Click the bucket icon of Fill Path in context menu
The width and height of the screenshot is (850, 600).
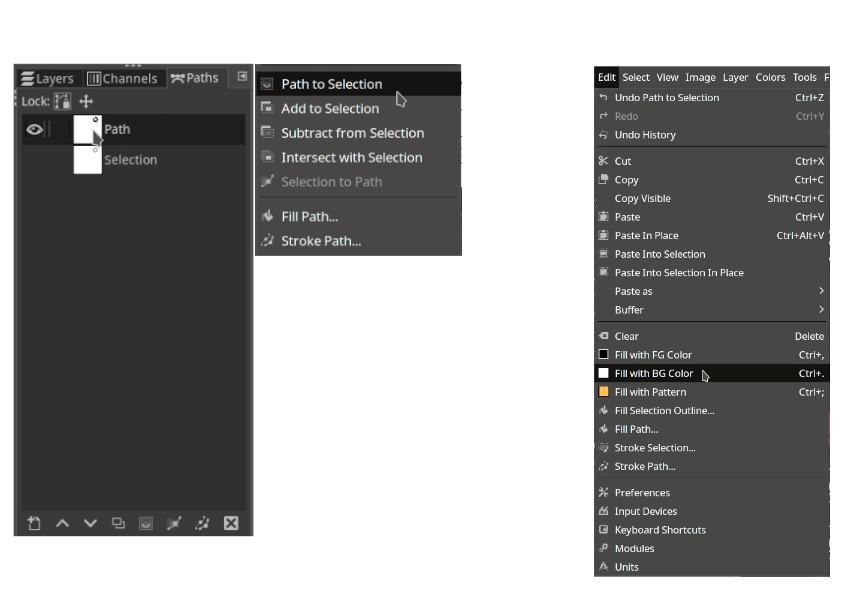[x=267, y=216]
